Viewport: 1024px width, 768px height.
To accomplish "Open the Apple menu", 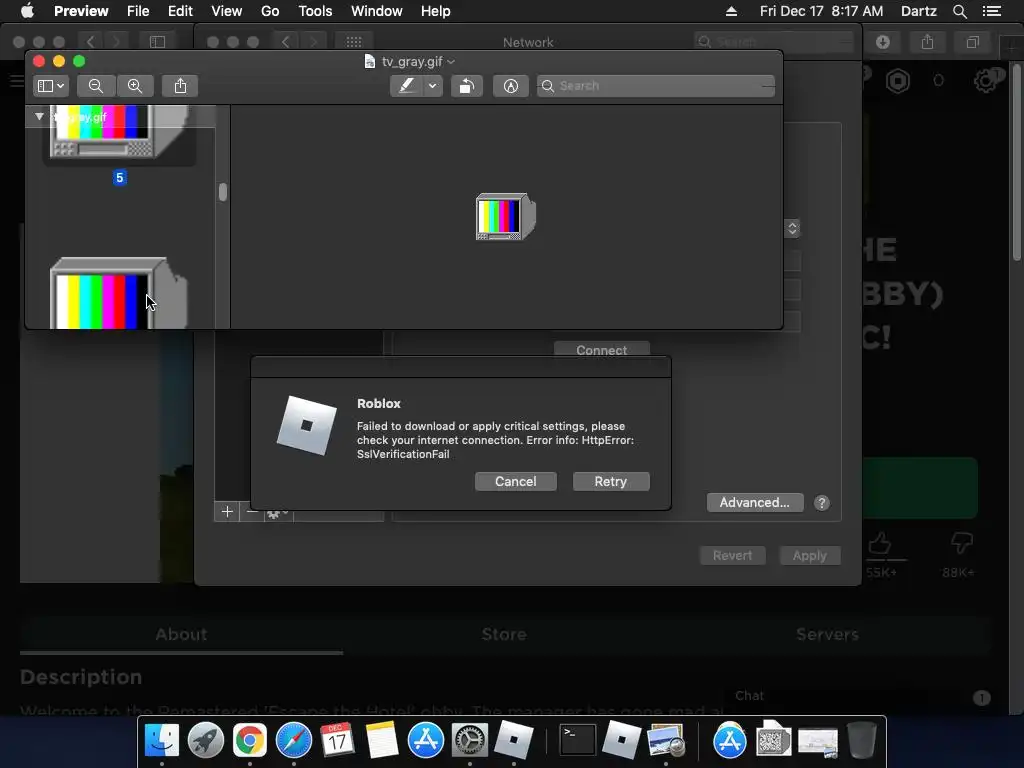I will point(27,11).
